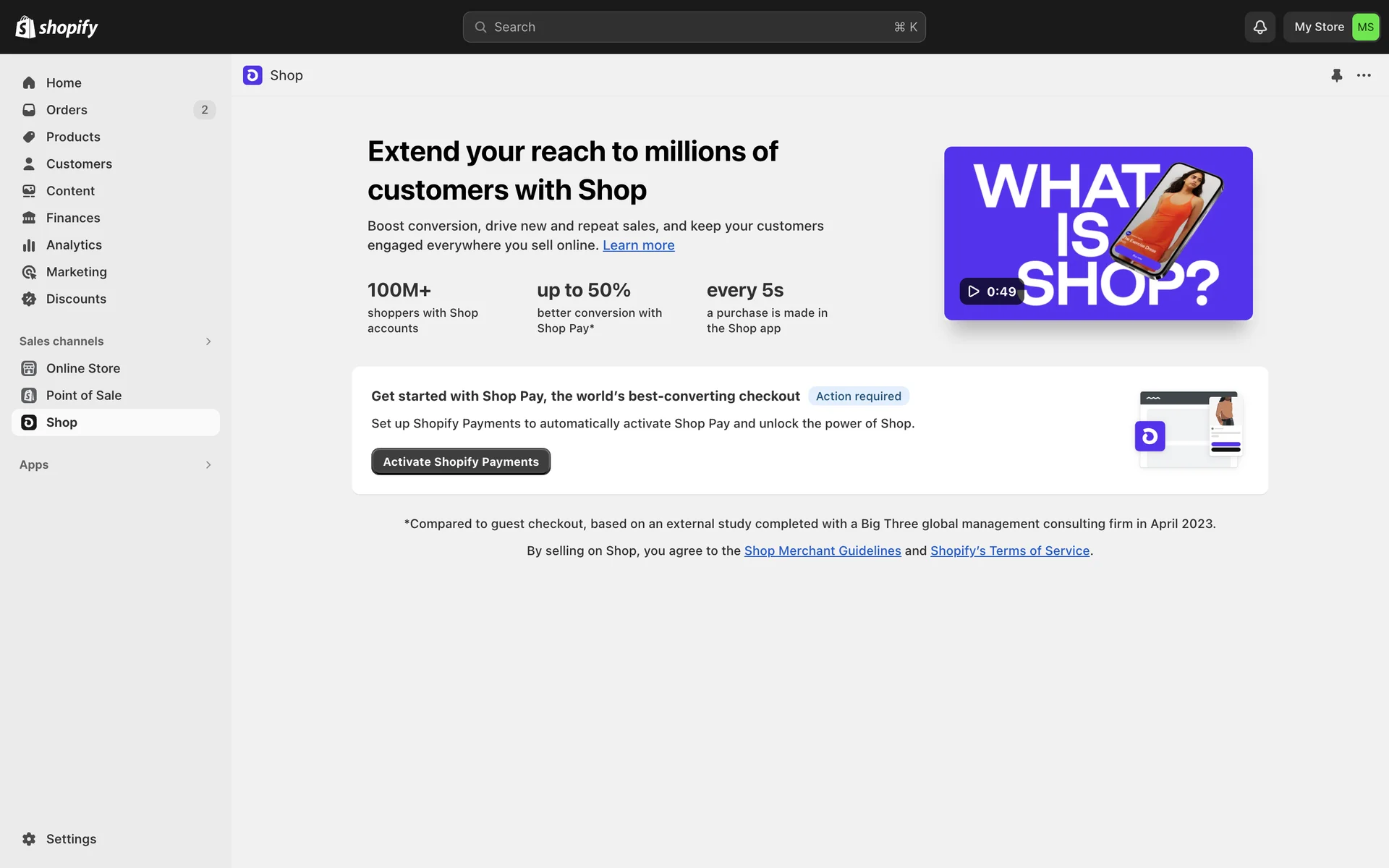Click the Shopify logo

[56, 27]
